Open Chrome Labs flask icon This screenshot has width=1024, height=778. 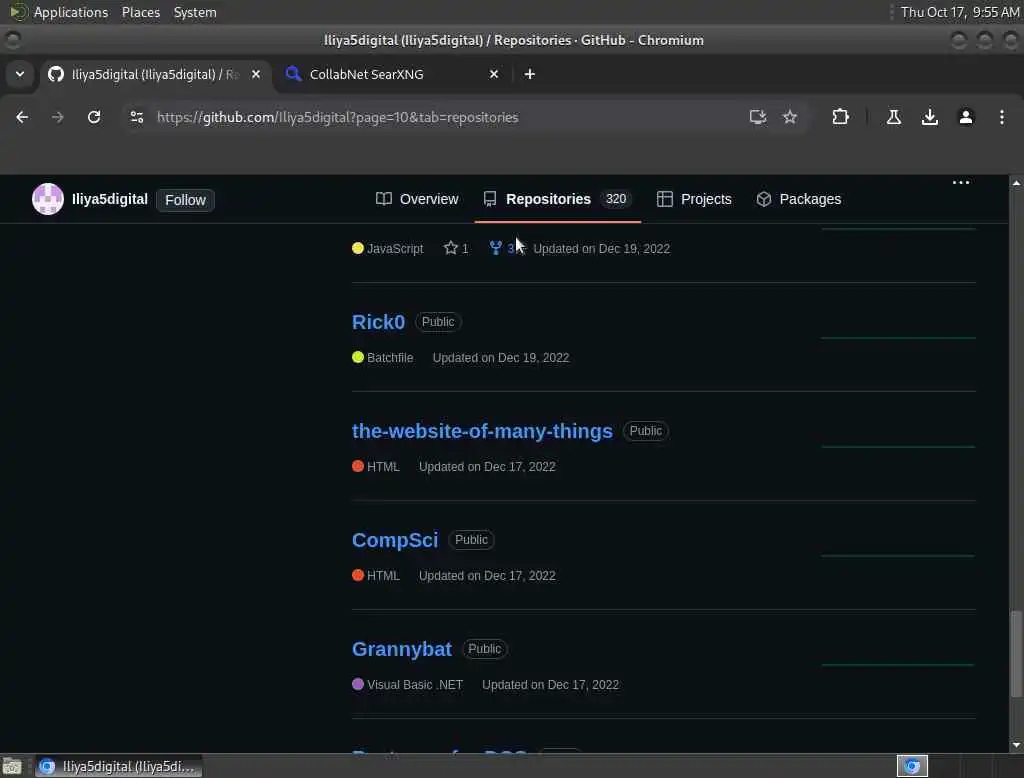[894, 117]
